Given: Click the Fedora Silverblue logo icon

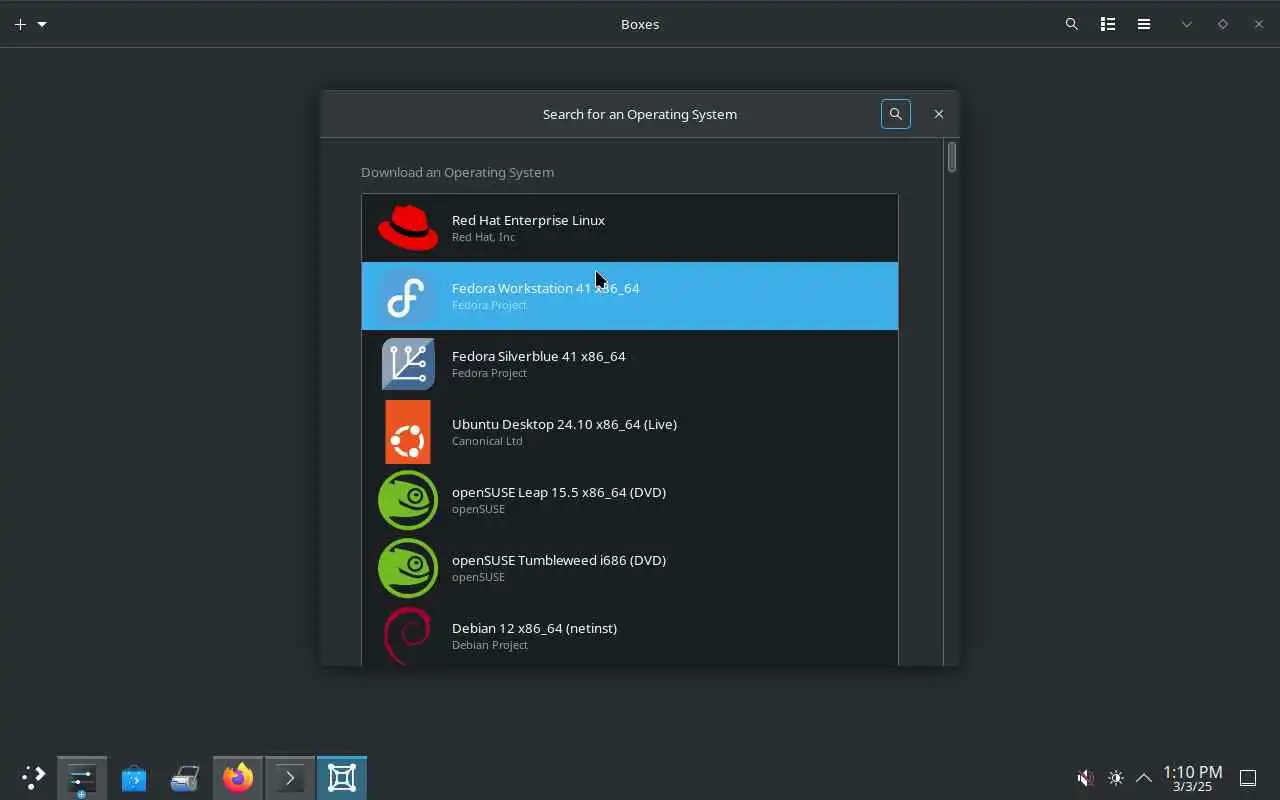Looking at the screenshot, I should pos(408,364).
